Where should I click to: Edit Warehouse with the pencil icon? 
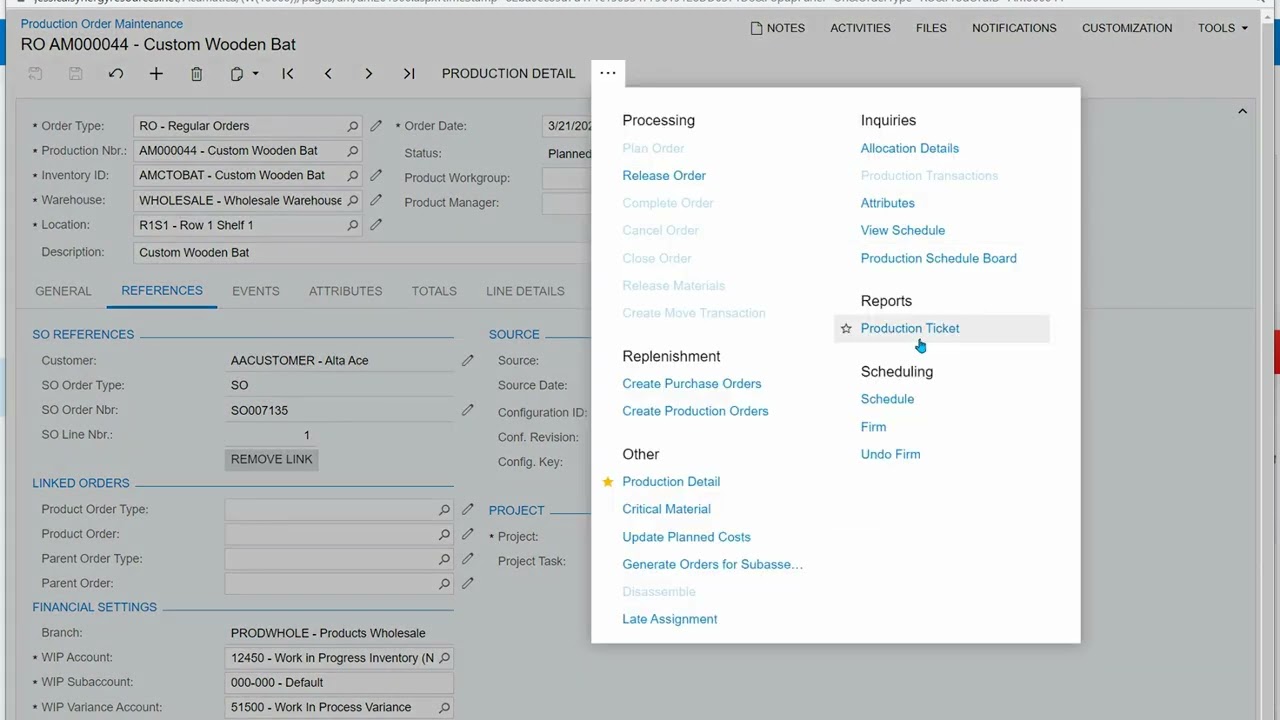point(376,200)
